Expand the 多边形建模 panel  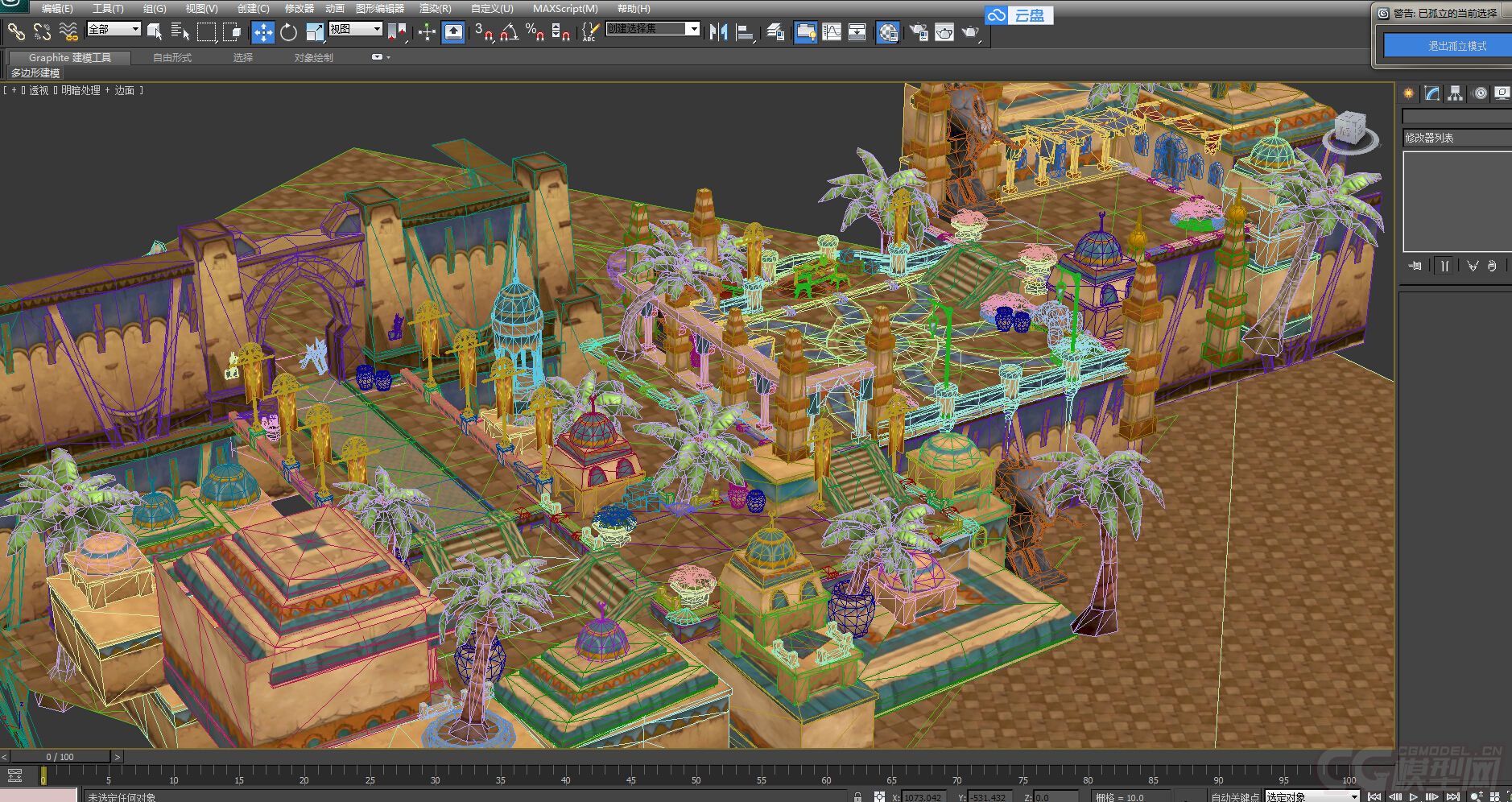[35, 72]
